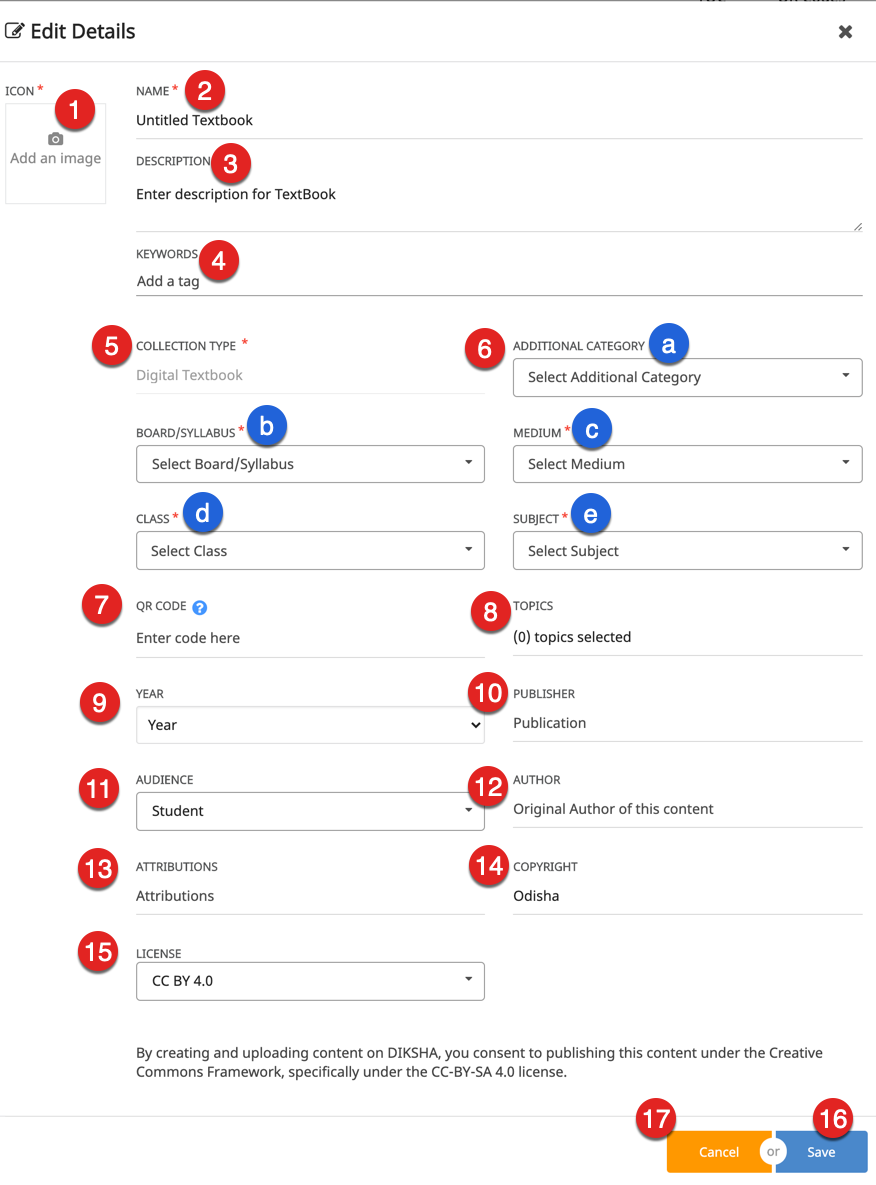This screenshot has width=876, height=1185.
Task: Open the Year selection dropdown
Action: pyautogui.click(x=310, y=725)
